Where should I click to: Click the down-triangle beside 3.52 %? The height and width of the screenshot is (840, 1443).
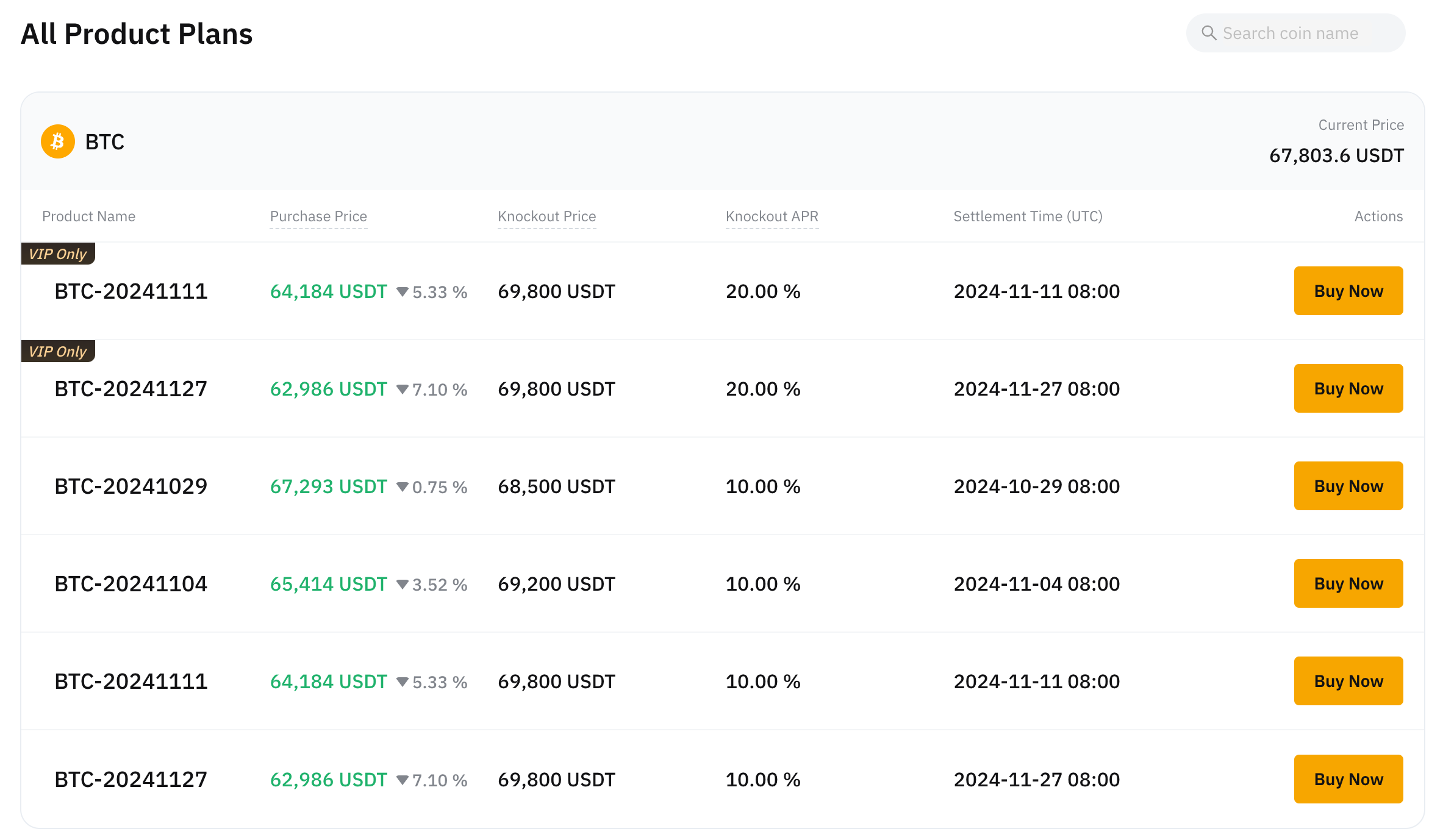(x=402, y=585)
